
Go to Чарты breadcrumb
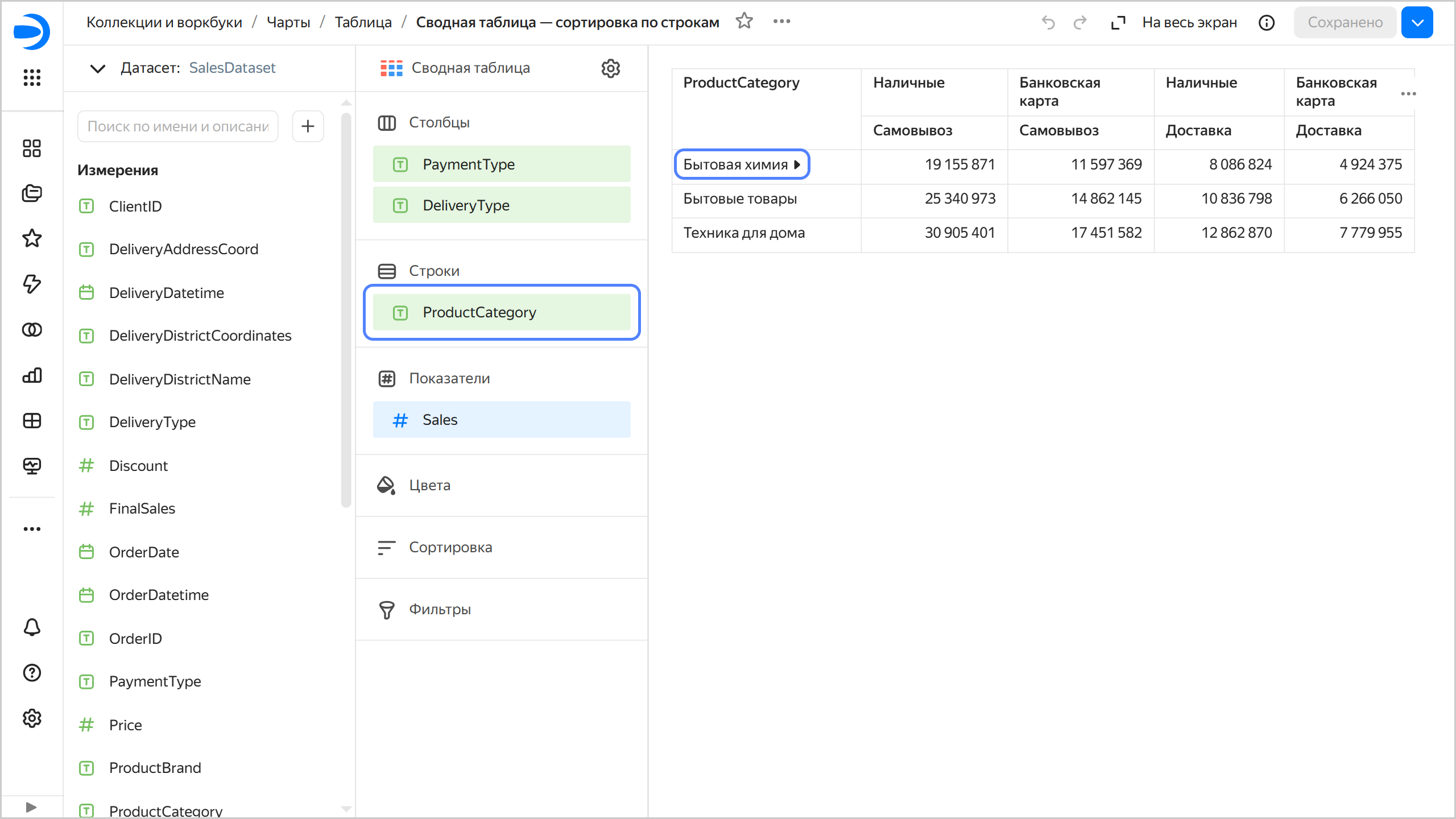(288, 22)
